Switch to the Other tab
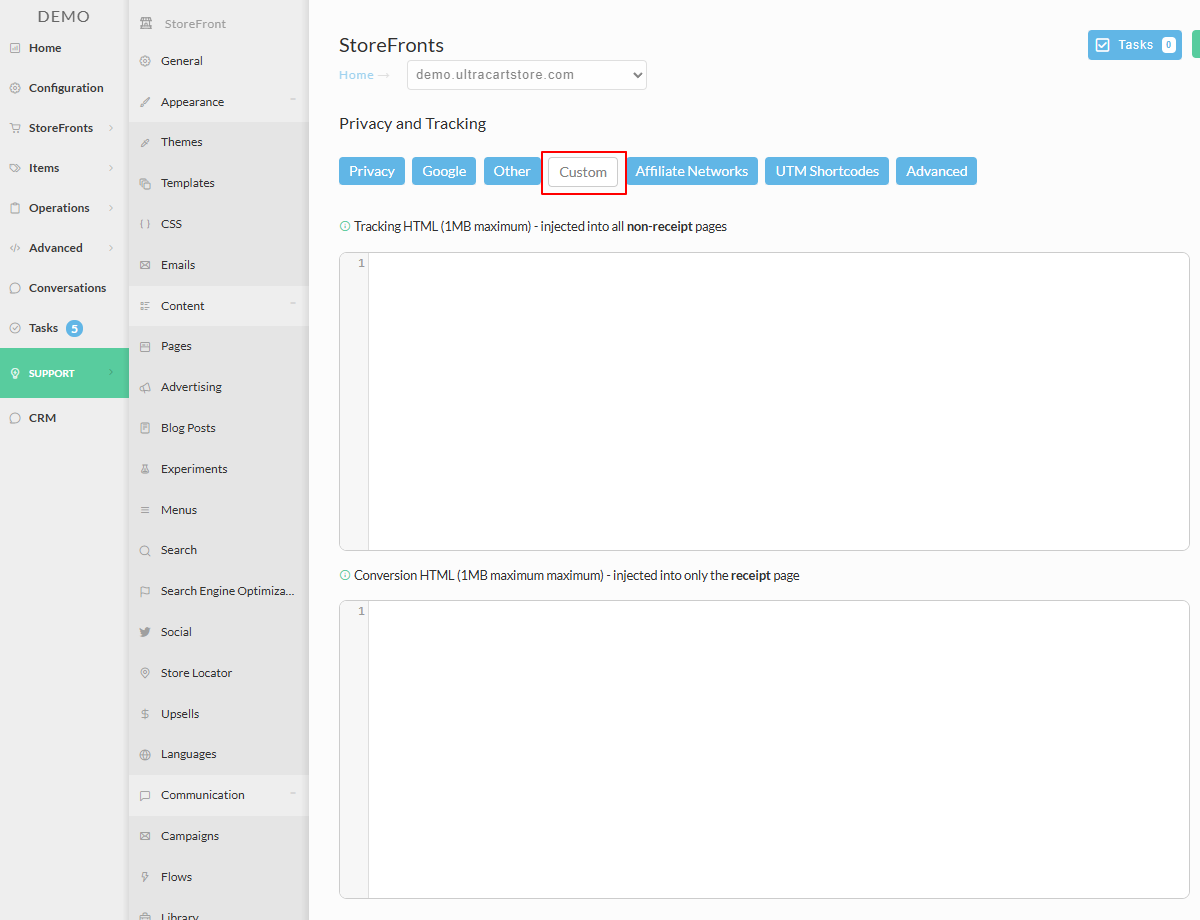 [x=512, y=171]
